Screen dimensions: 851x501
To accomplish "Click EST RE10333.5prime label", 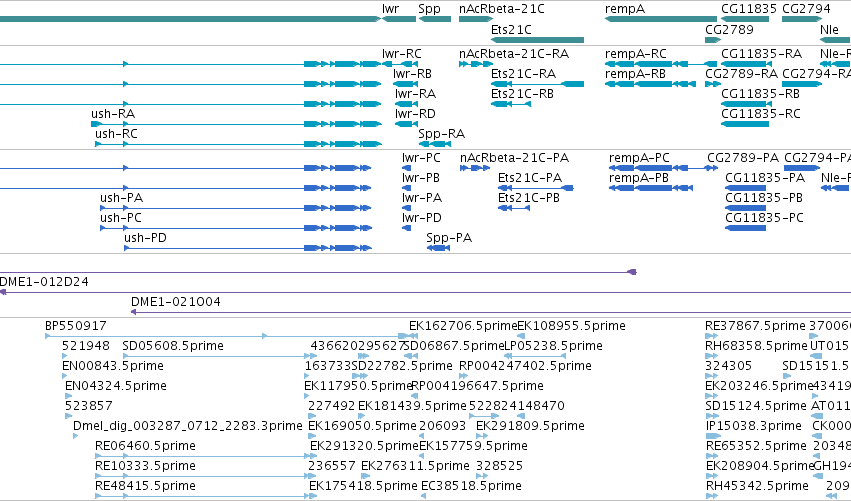I will (145, 467).
